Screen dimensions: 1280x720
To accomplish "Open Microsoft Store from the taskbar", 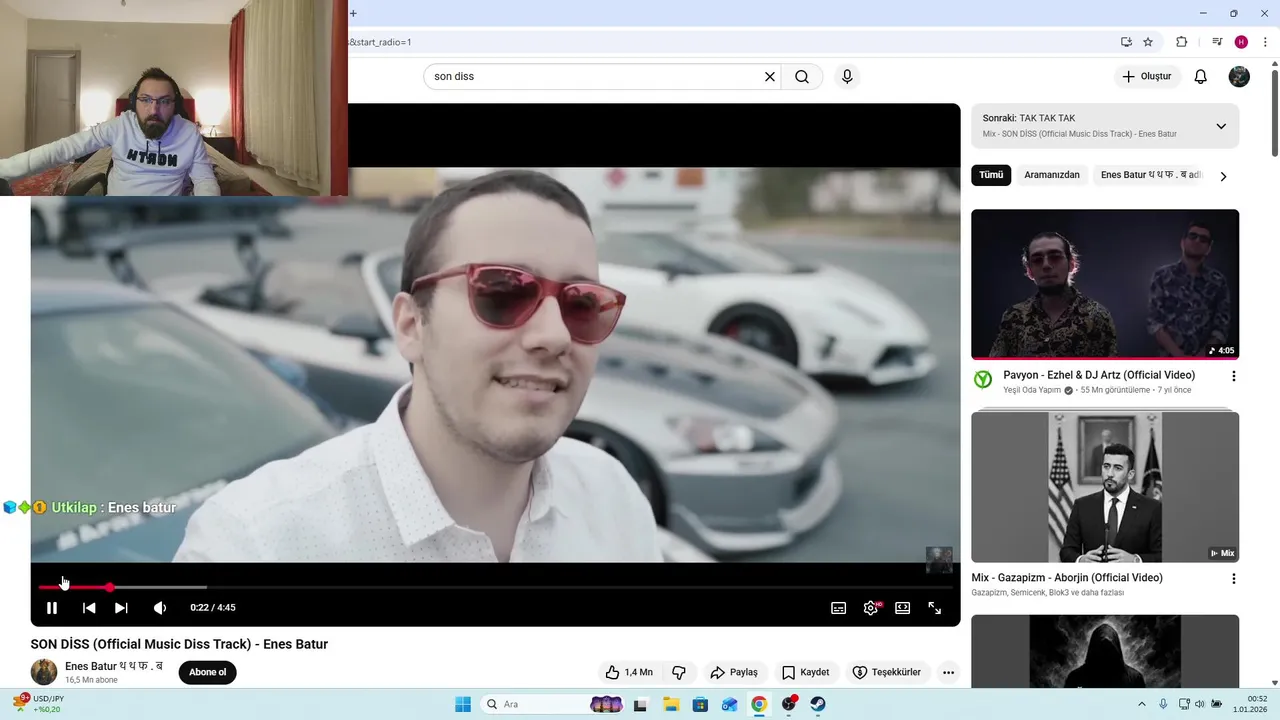I will 700,704.
